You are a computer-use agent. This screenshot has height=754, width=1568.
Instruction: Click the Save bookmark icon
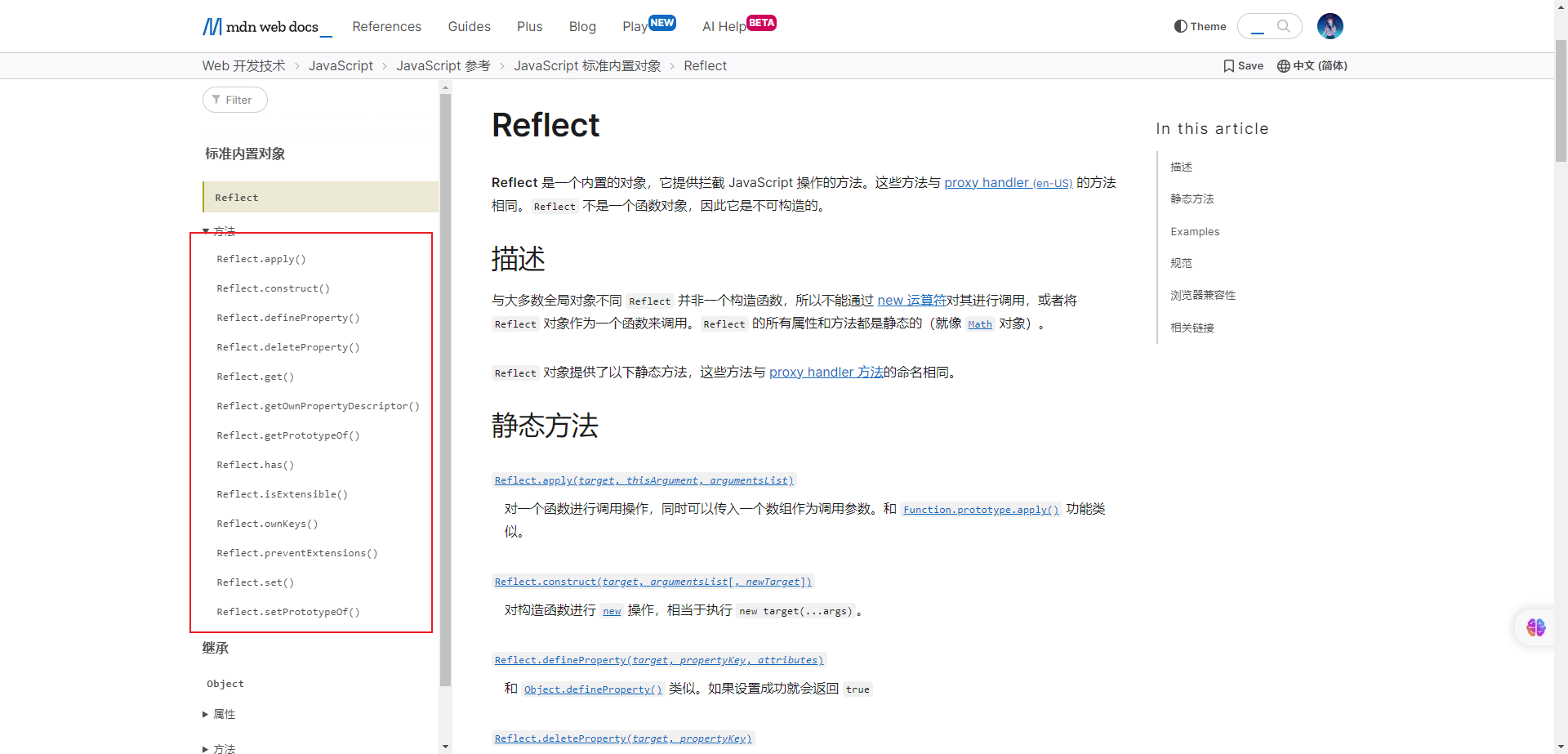pos(1228,66)
